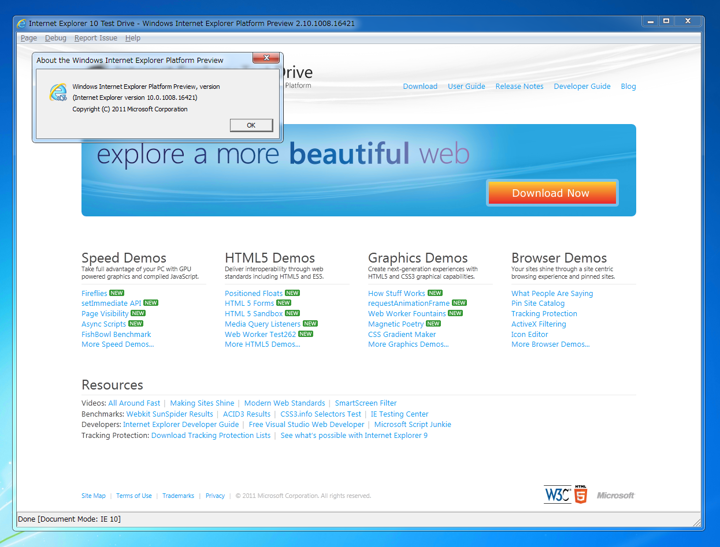The height and width of the screenshot is (547, 720).
Task: Click the window resize grip corner
Action: point(697,522)
